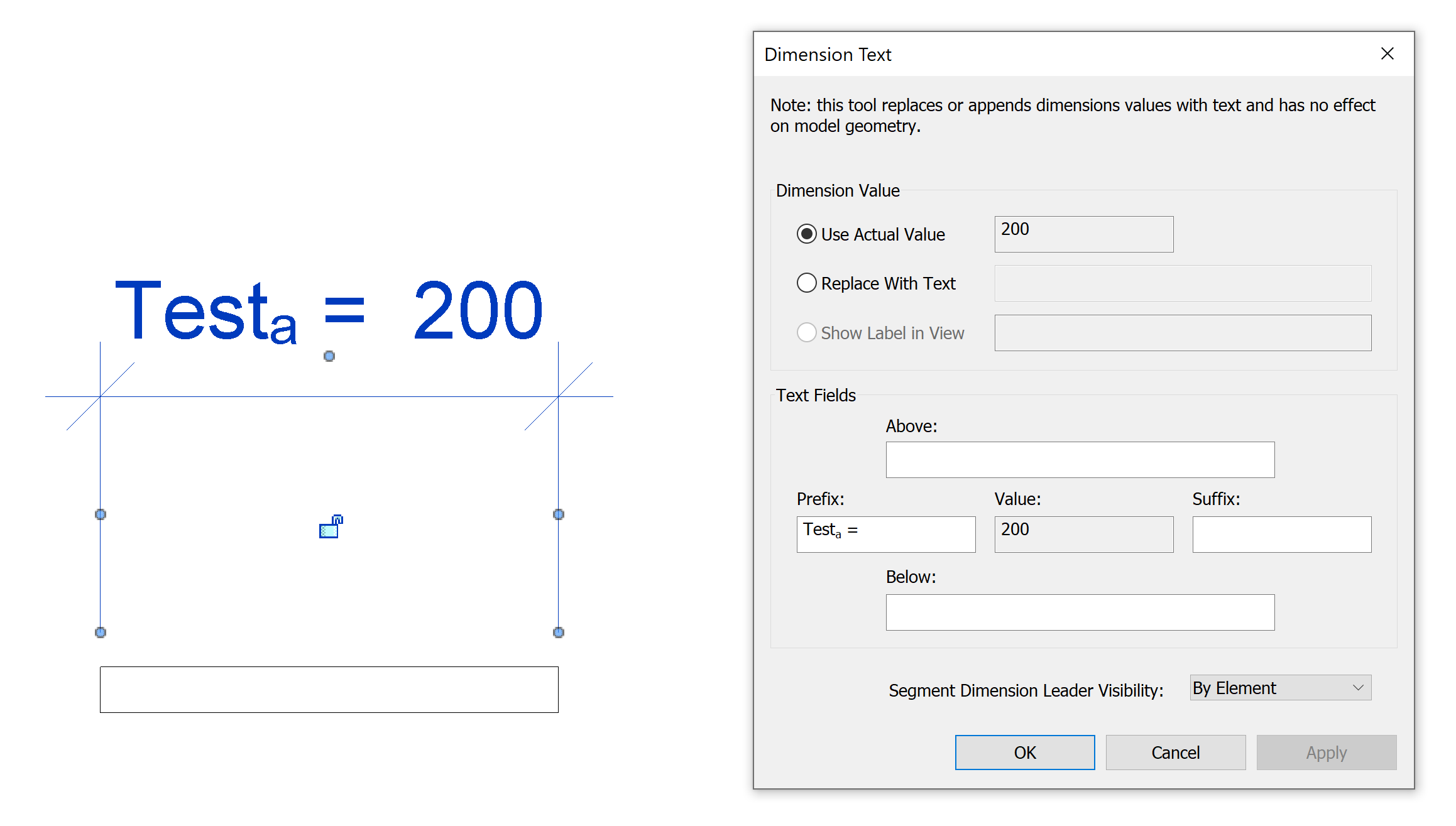Click the Suffix text field
Viewport: 1456px width, 826px height.
pos(1281,534)
